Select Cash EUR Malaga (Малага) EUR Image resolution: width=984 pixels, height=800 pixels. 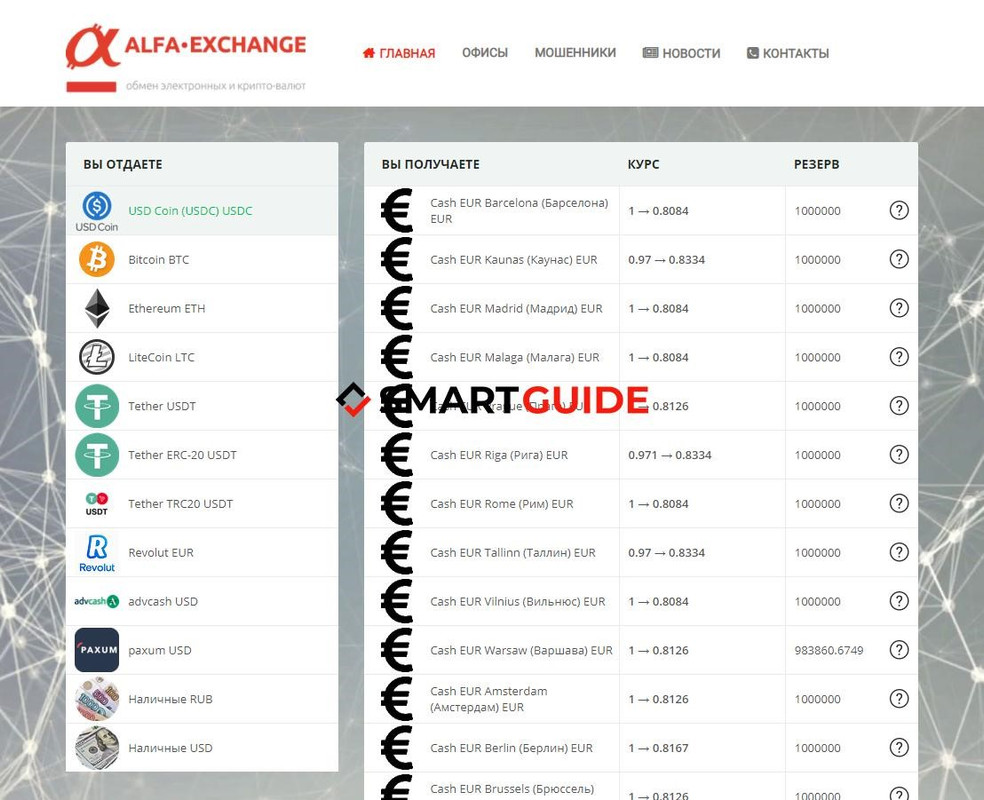tap(515, 357)
